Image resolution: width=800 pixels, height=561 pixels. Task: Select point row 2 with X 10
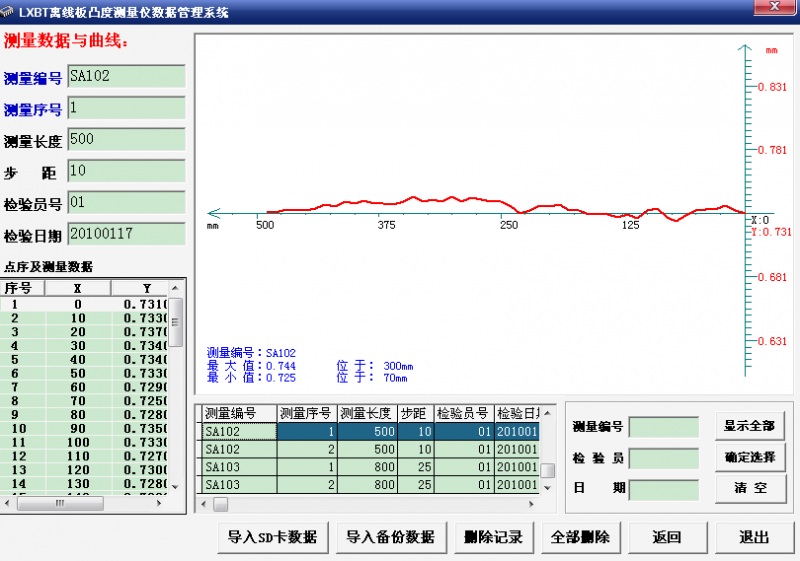click(x=84, y=318)
